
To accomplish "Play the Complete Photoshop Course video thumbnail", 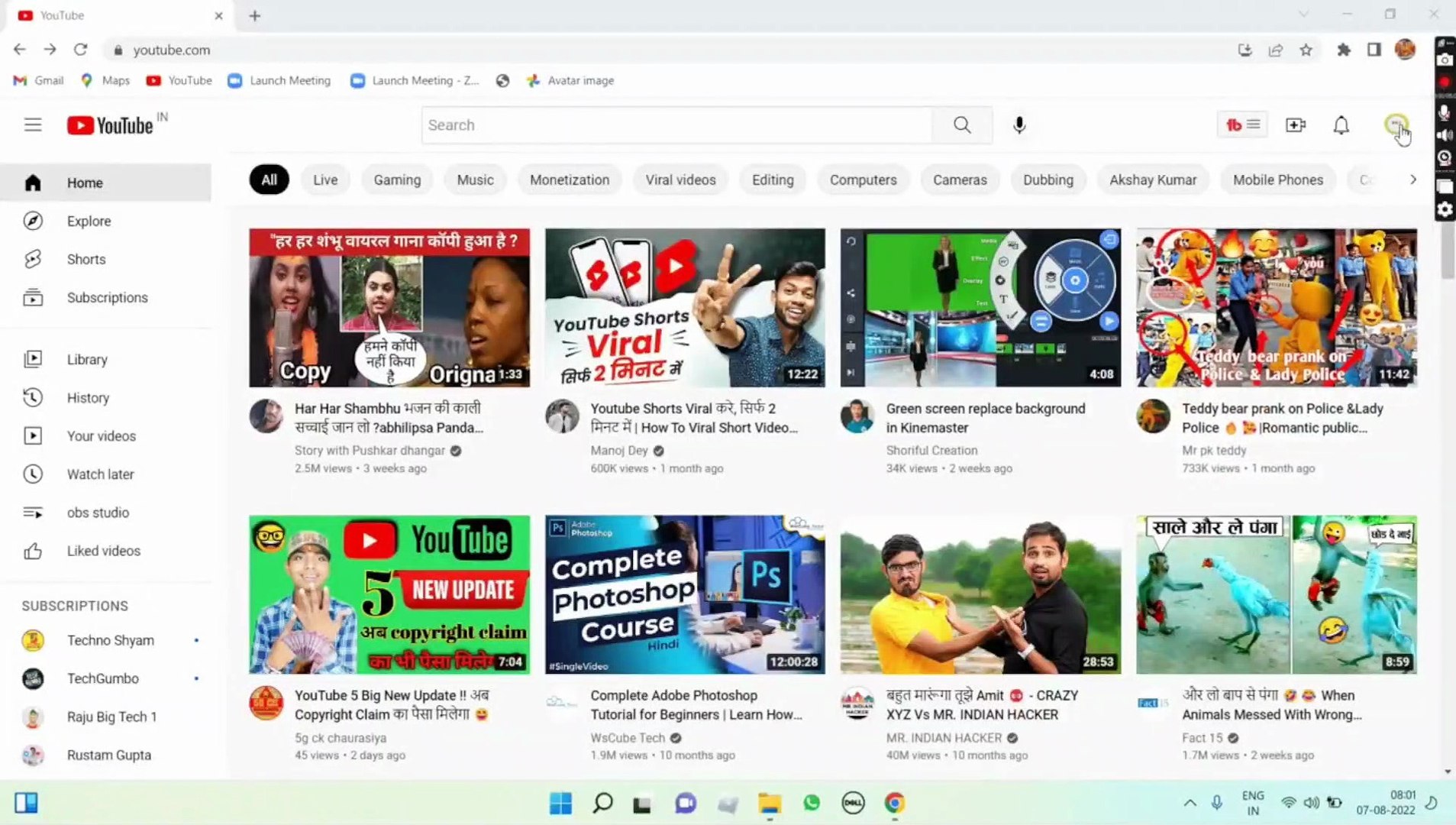I will (x=683, y=594).
